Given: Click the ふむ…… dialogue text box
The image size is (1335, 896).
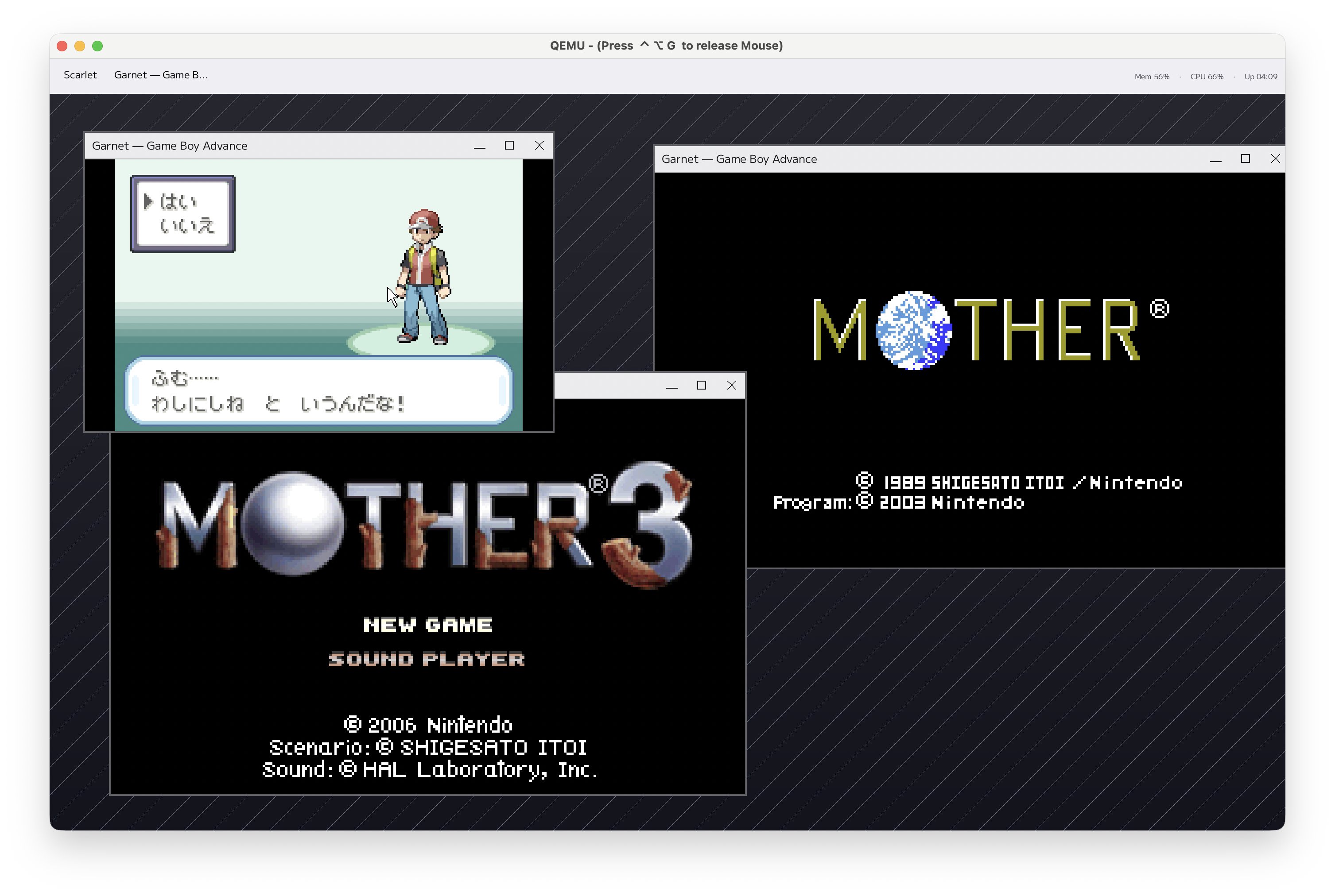Looking at the screenshot, I should pos(318,390).
